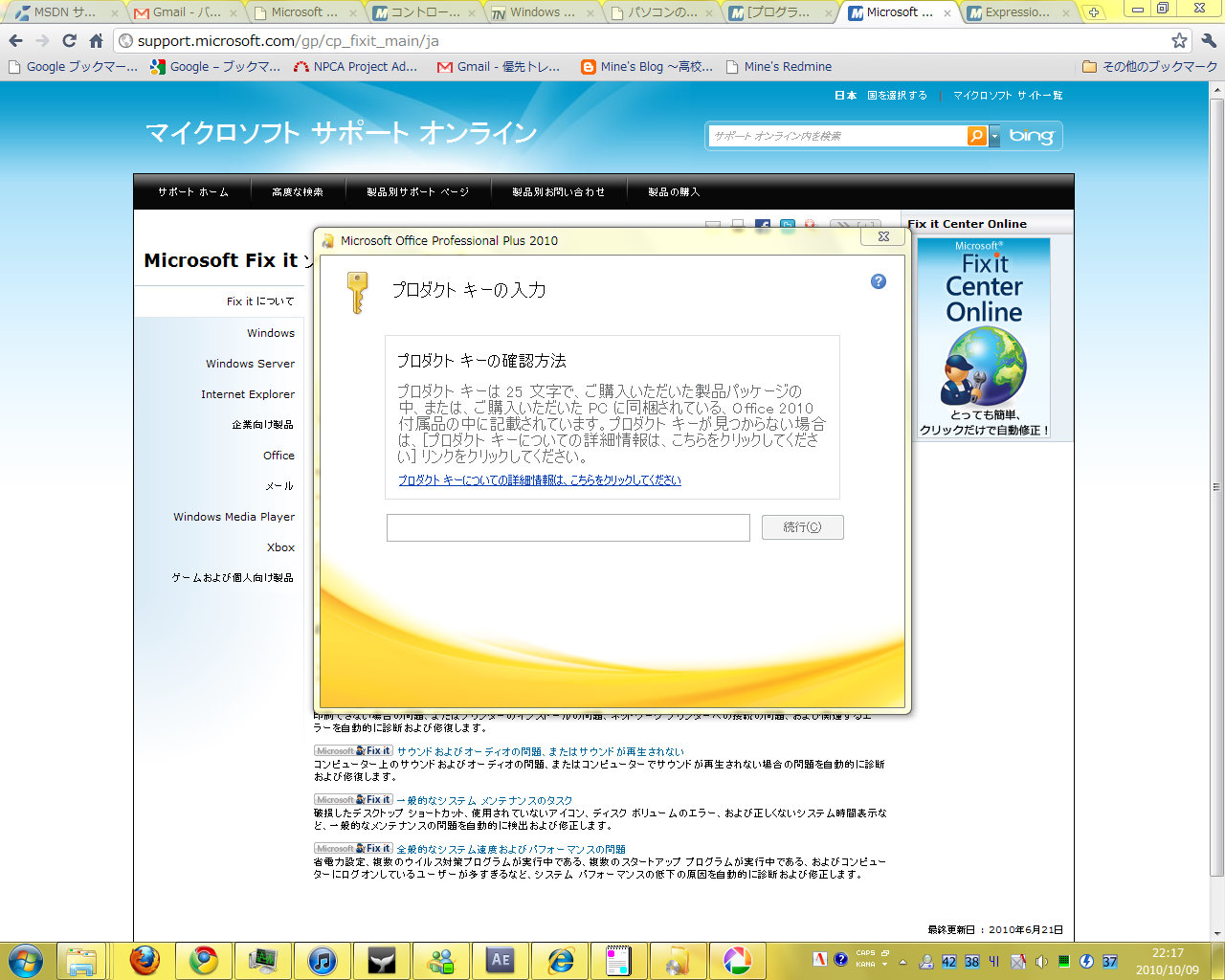Switch to the Gmail tab
The image size is (1225, 980).
pos(186,12)
